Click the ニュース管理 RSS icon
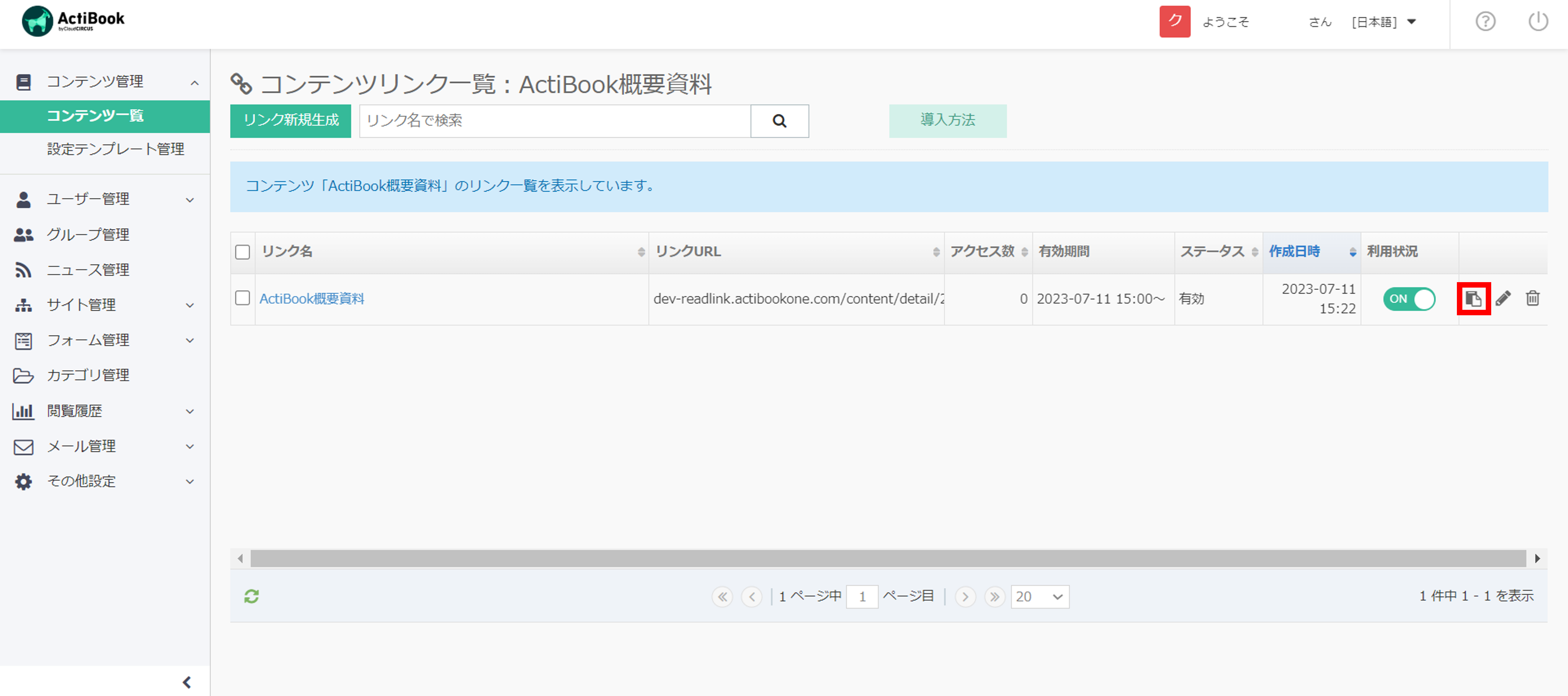The width and height of the screenshot is (1568, 696). point(24,270)
